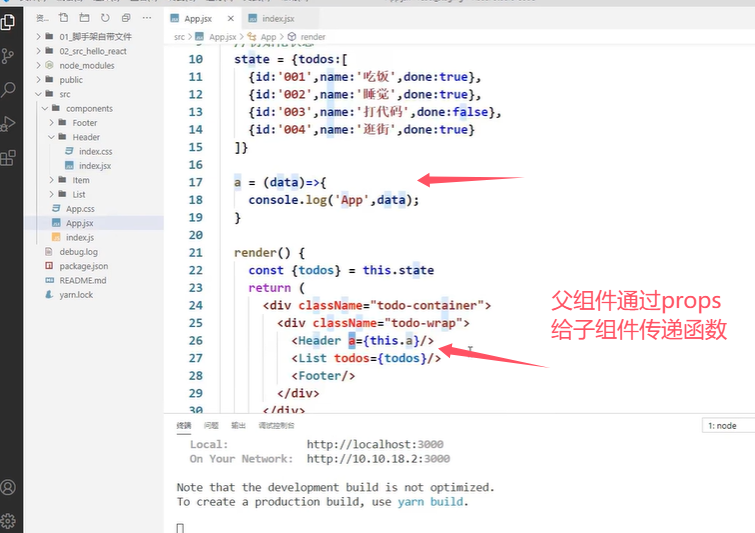
Task: Open debug.log file
Action: pos(78,252)
